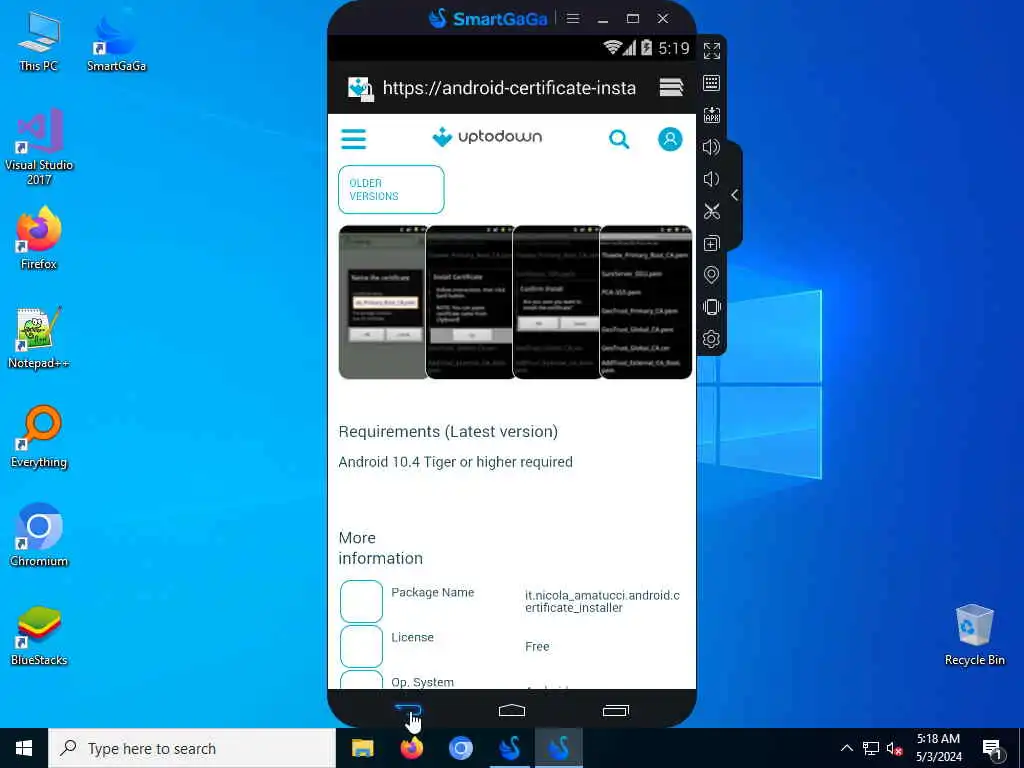Open the first app screenshot thumbnail
The image size is (1024, 768).
pyautogui.click(x=383, y=302)
